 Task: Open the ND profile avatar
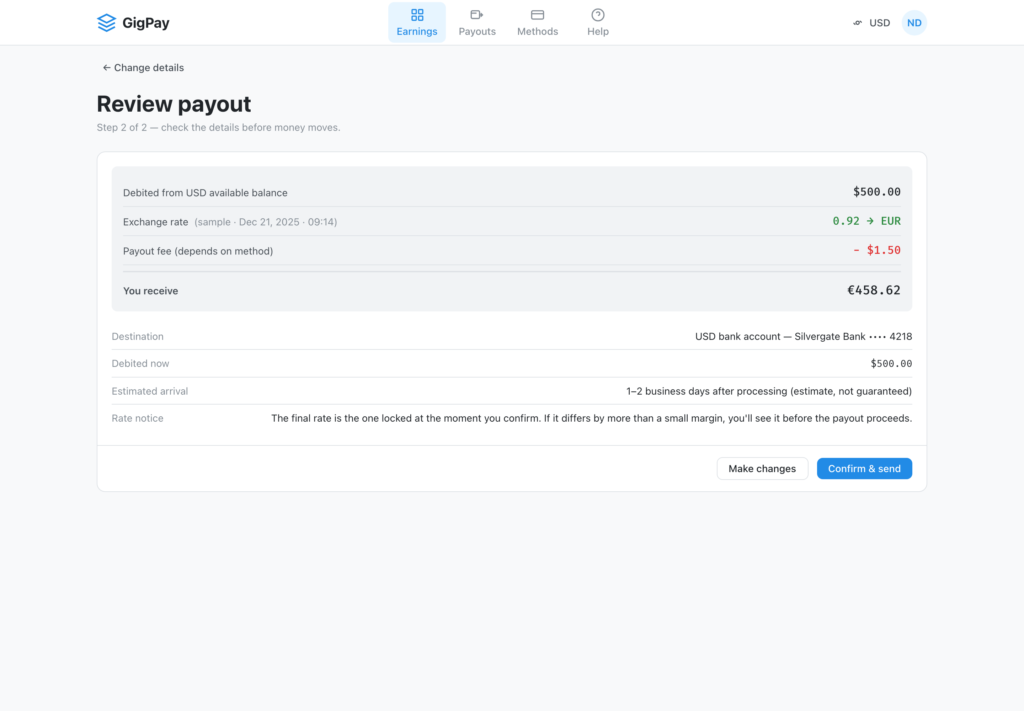[x=914, y=23]
